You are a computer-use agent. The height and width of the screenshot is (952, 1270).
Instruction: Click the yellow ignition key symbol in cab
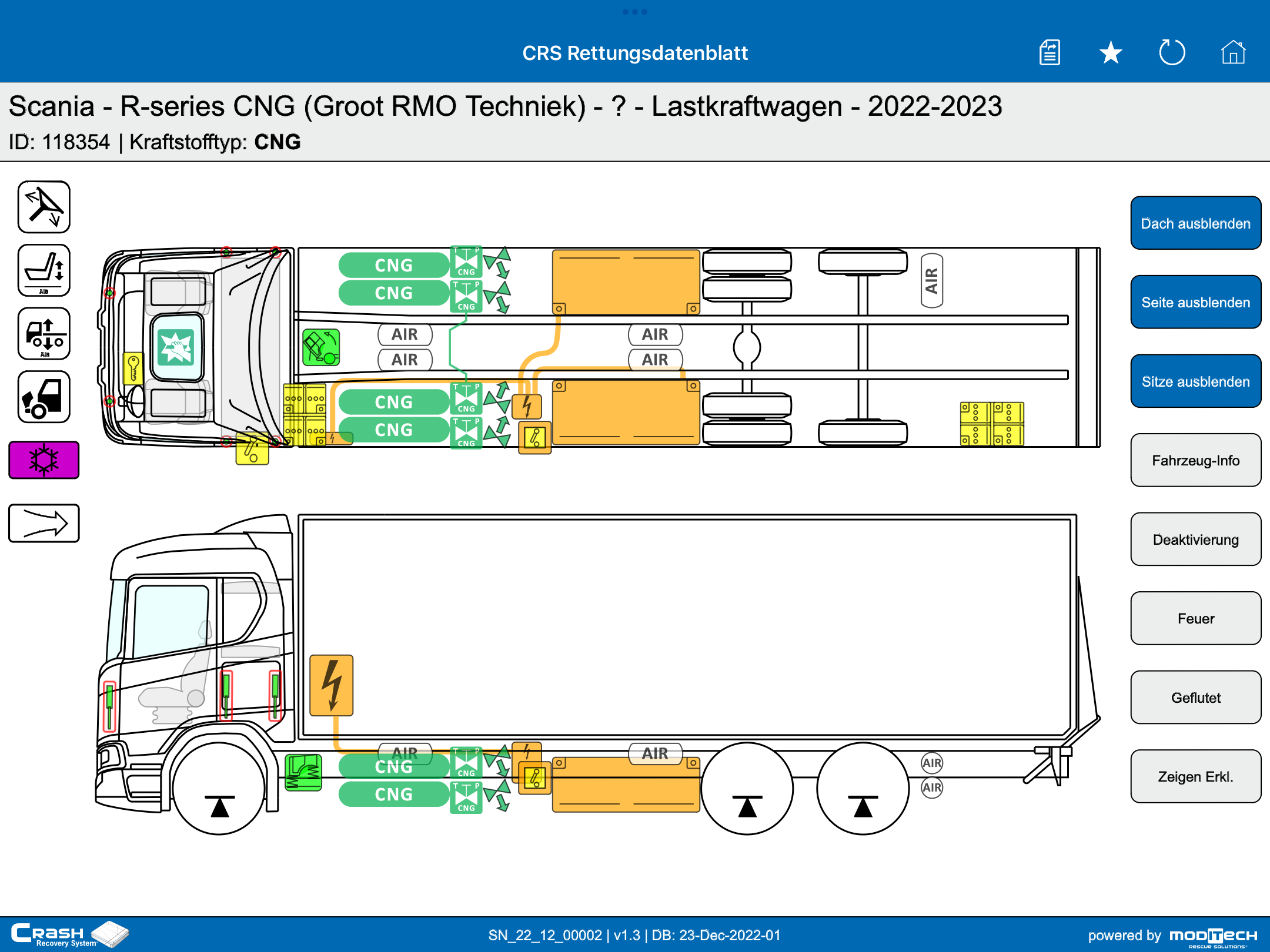click(133, 368)
